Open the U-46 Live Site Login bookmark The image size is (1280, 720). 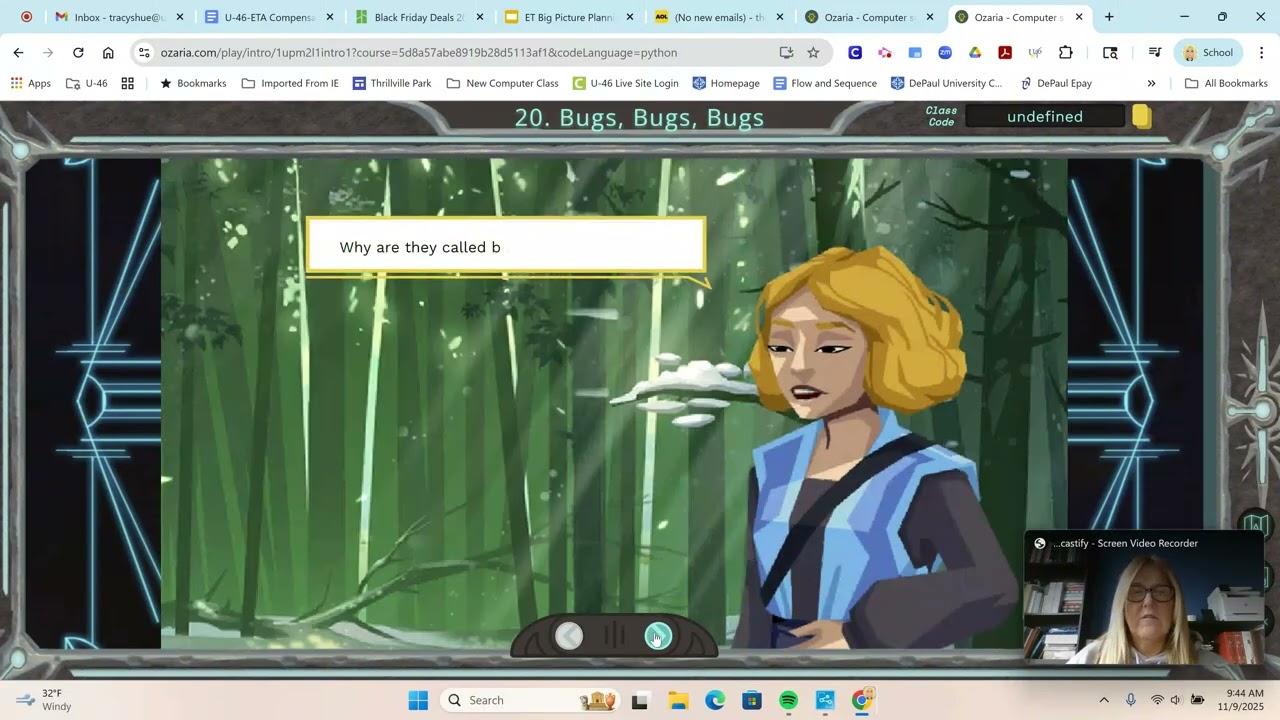click(x=625, y=83)
